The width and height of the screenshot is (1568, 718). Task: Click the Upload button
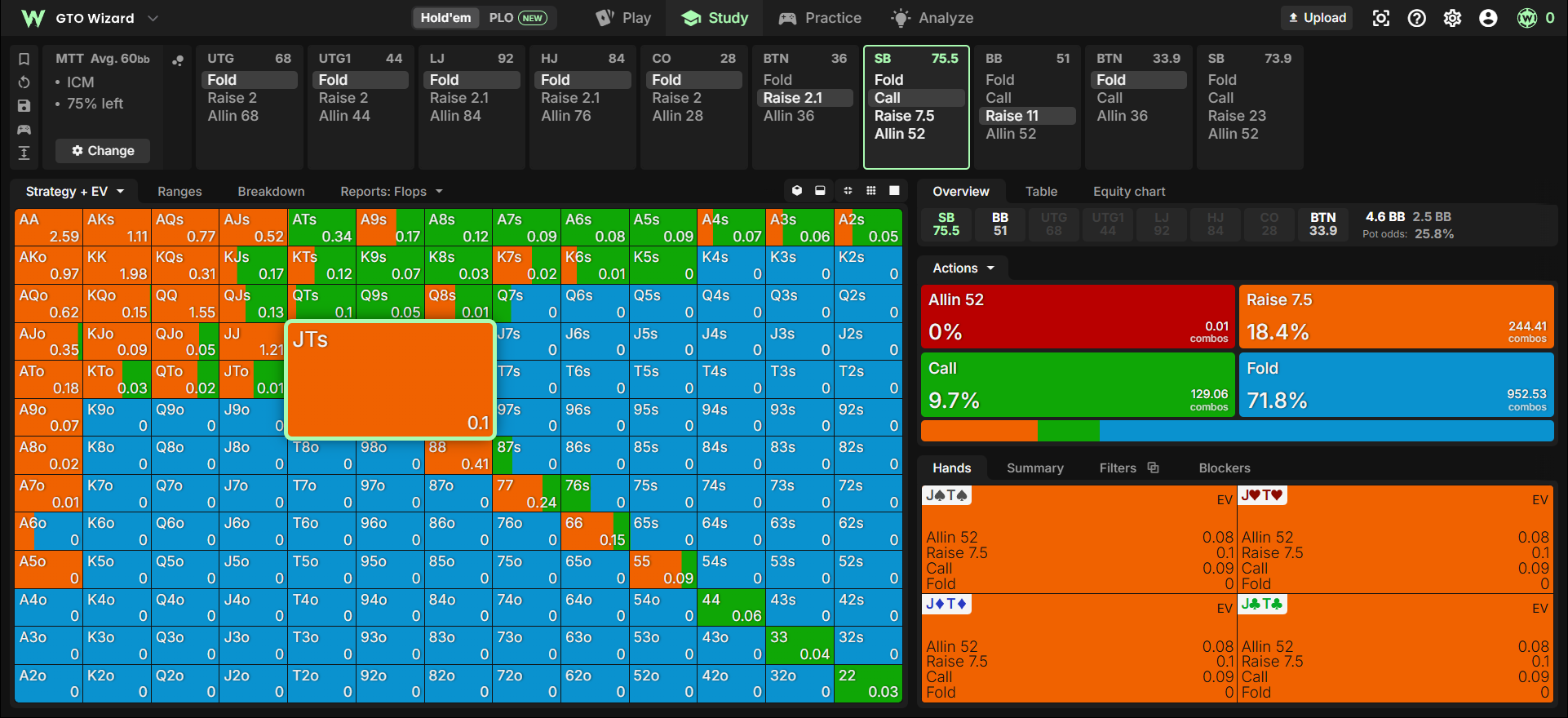tap(1317, 18)
